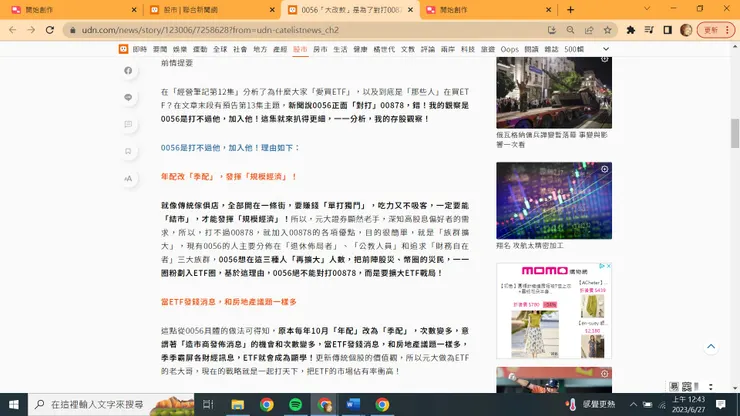
Task: Show hidden system tray icons
Action: (633, 405)
